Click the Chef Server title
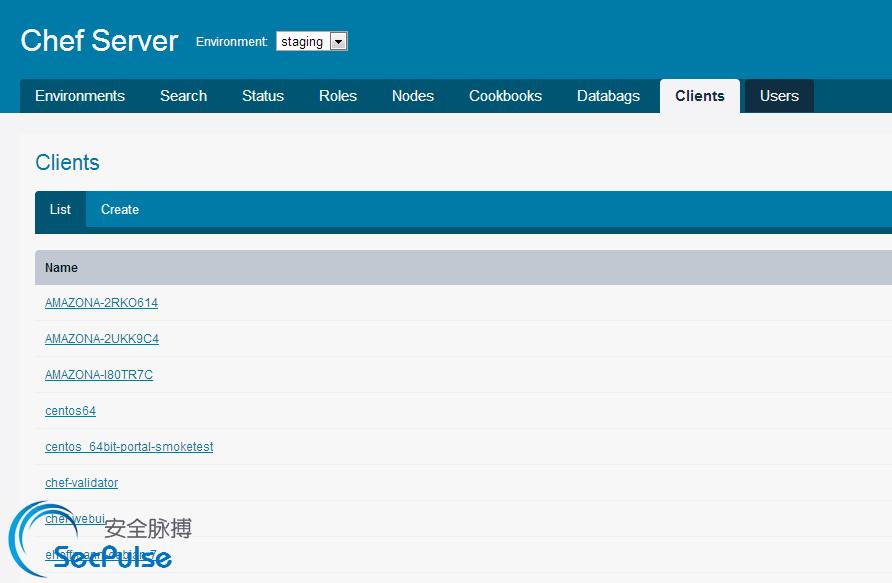 click(x=100, y=40)
